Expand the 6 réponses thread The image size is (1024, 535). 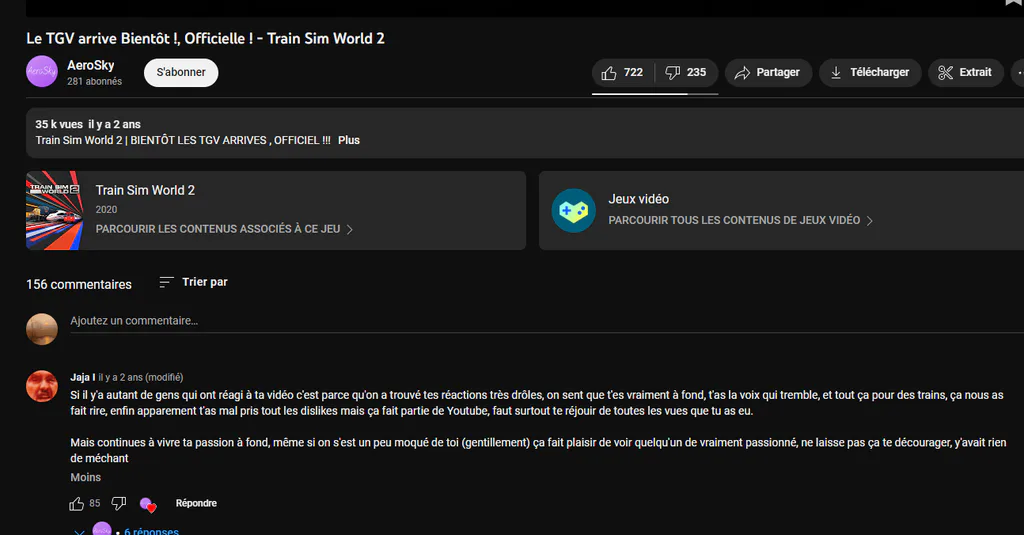coord(152,531)
